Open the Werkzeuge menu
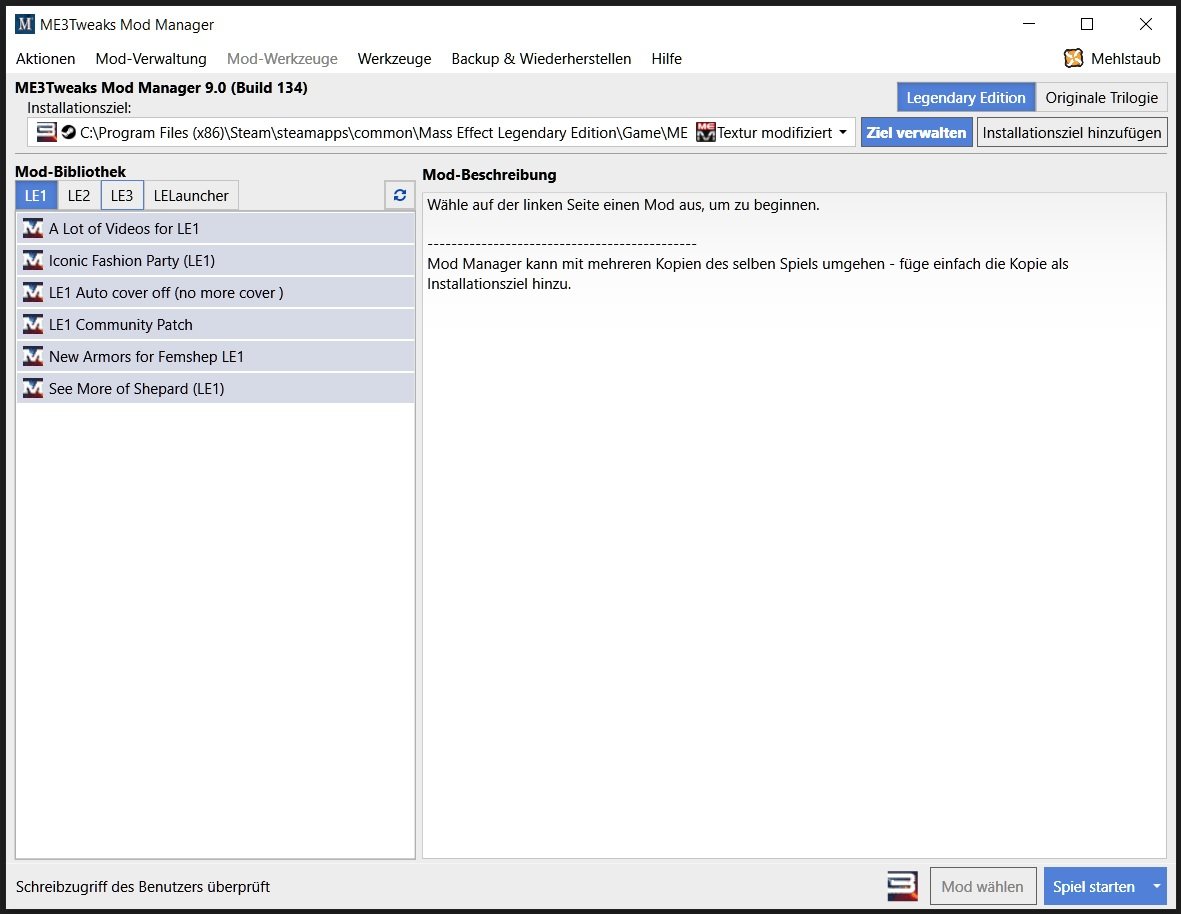The width and height of the screenshot is (1181, 914). pos(395,59)
